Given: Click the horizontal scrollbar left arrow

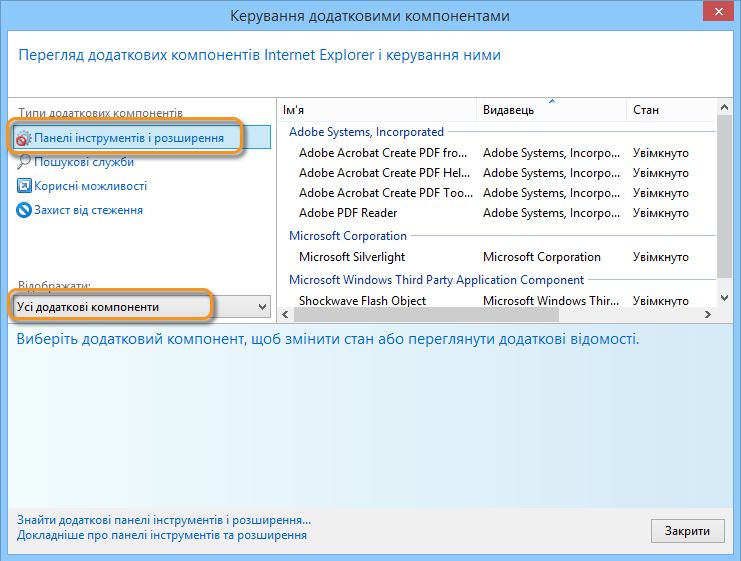Looking at the screenshot, I should pyautogui.click(x=285, y=314).
